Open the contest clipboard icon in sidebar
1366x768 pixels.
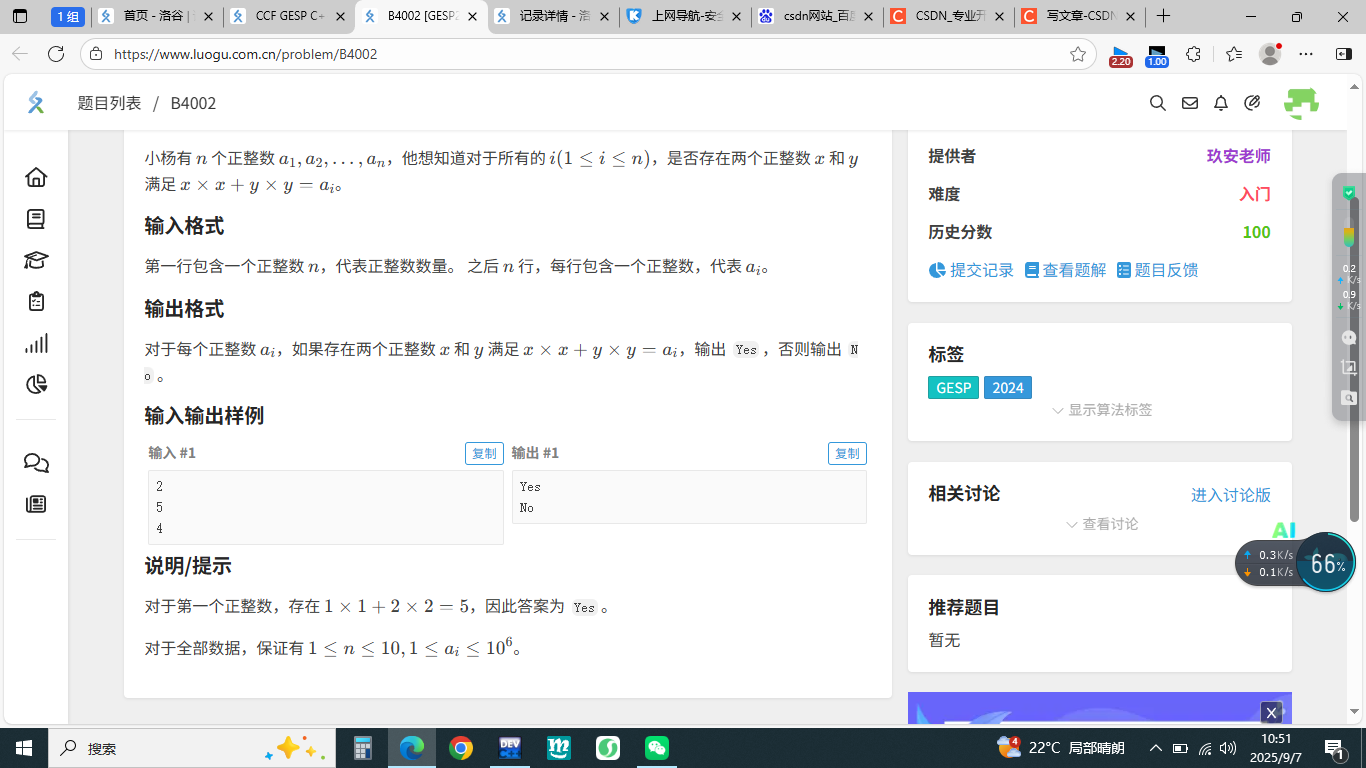pyautogui.click(x=36, y=301)
